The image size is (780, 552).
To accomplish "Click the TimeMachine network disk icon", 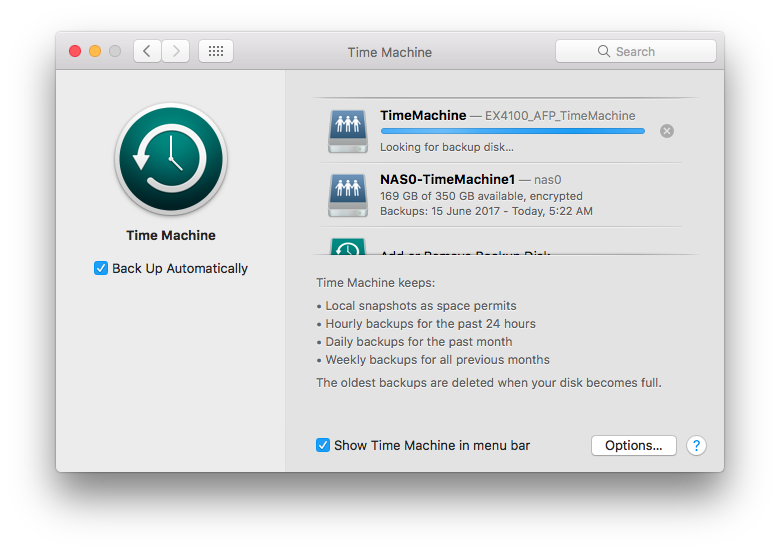I will [348, 131].
